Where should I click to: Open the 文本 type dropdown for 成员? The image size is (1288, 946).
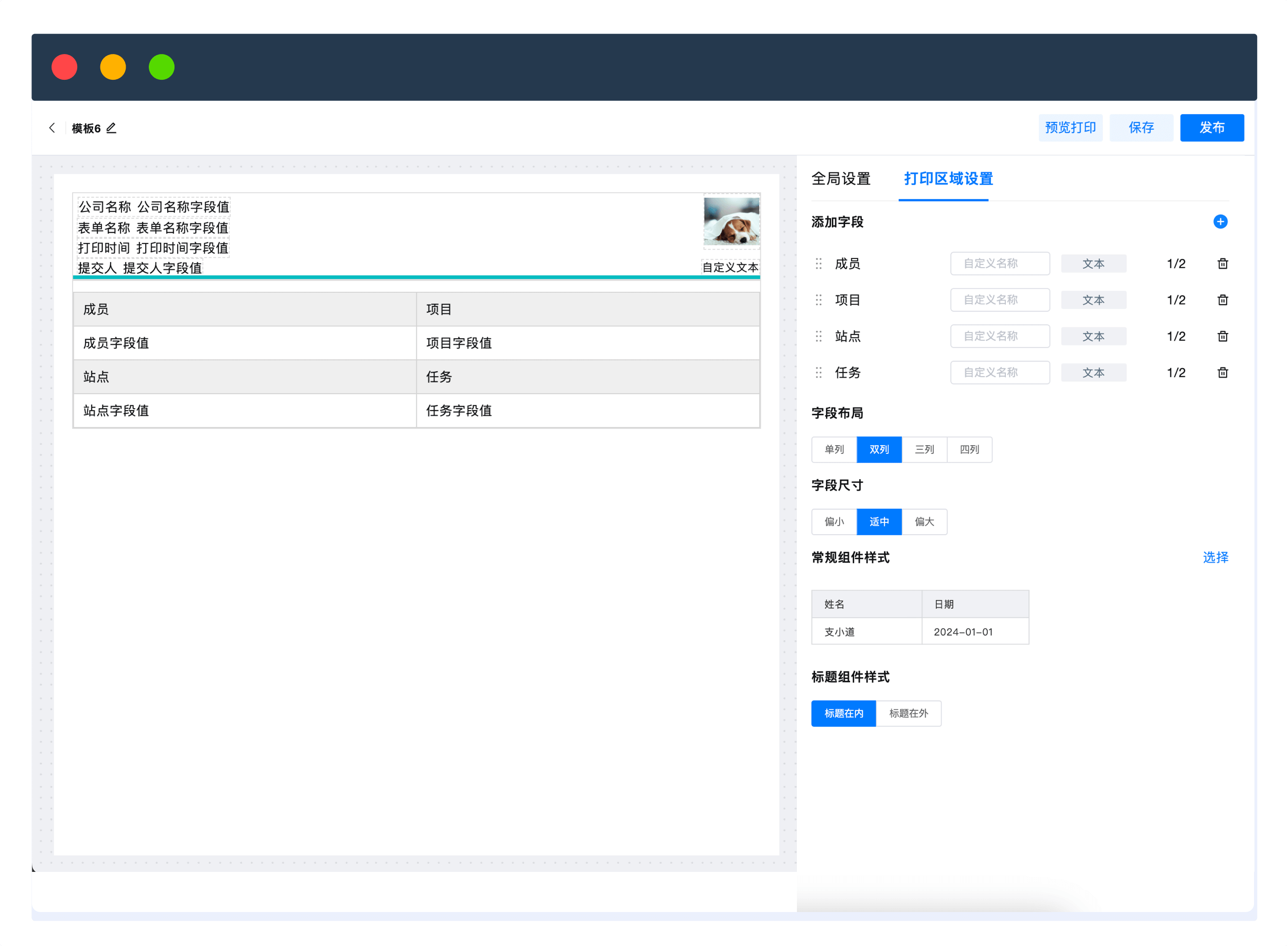coord(1093,264)
